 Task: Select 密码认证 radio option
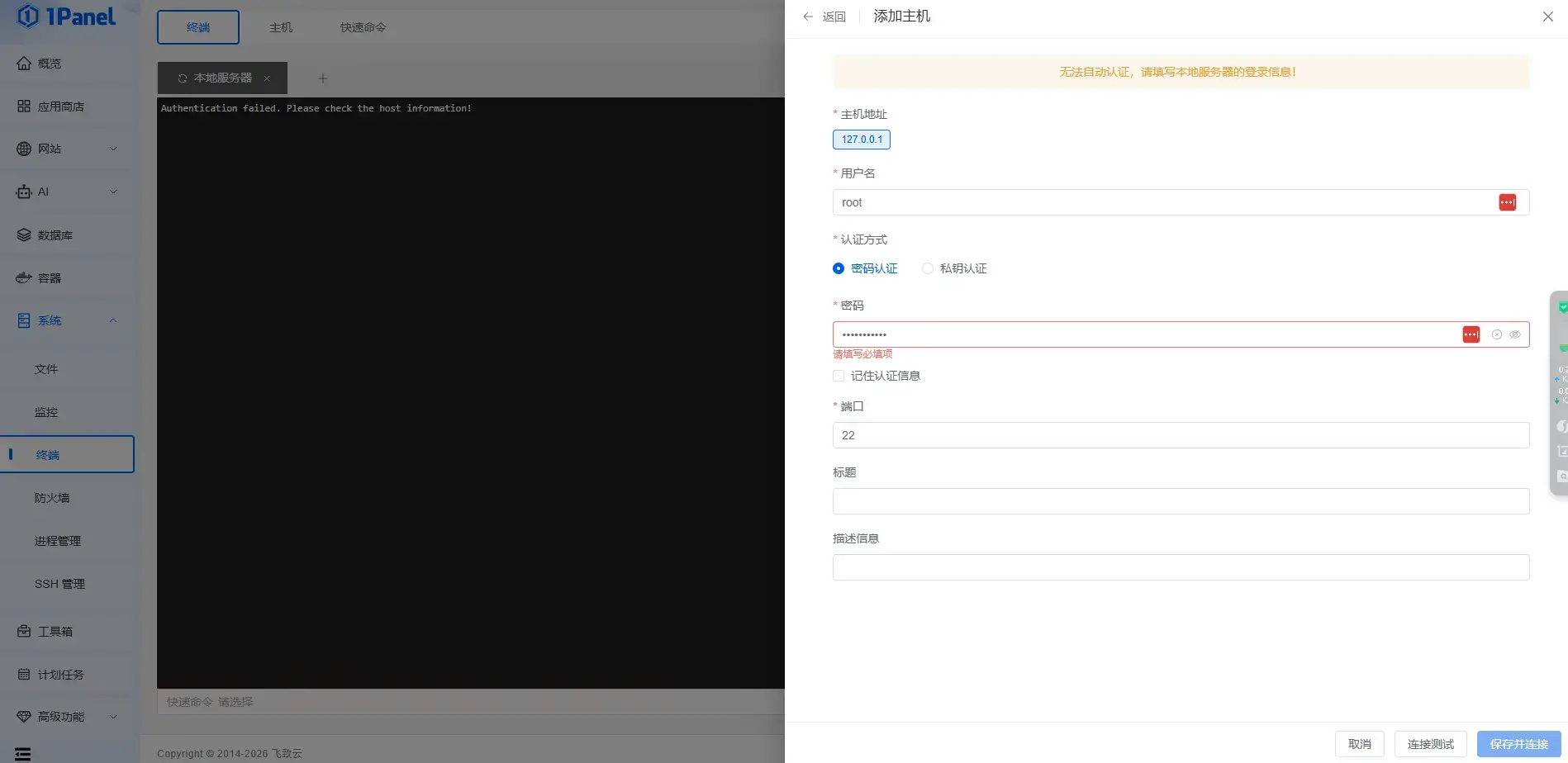point(839,268)
